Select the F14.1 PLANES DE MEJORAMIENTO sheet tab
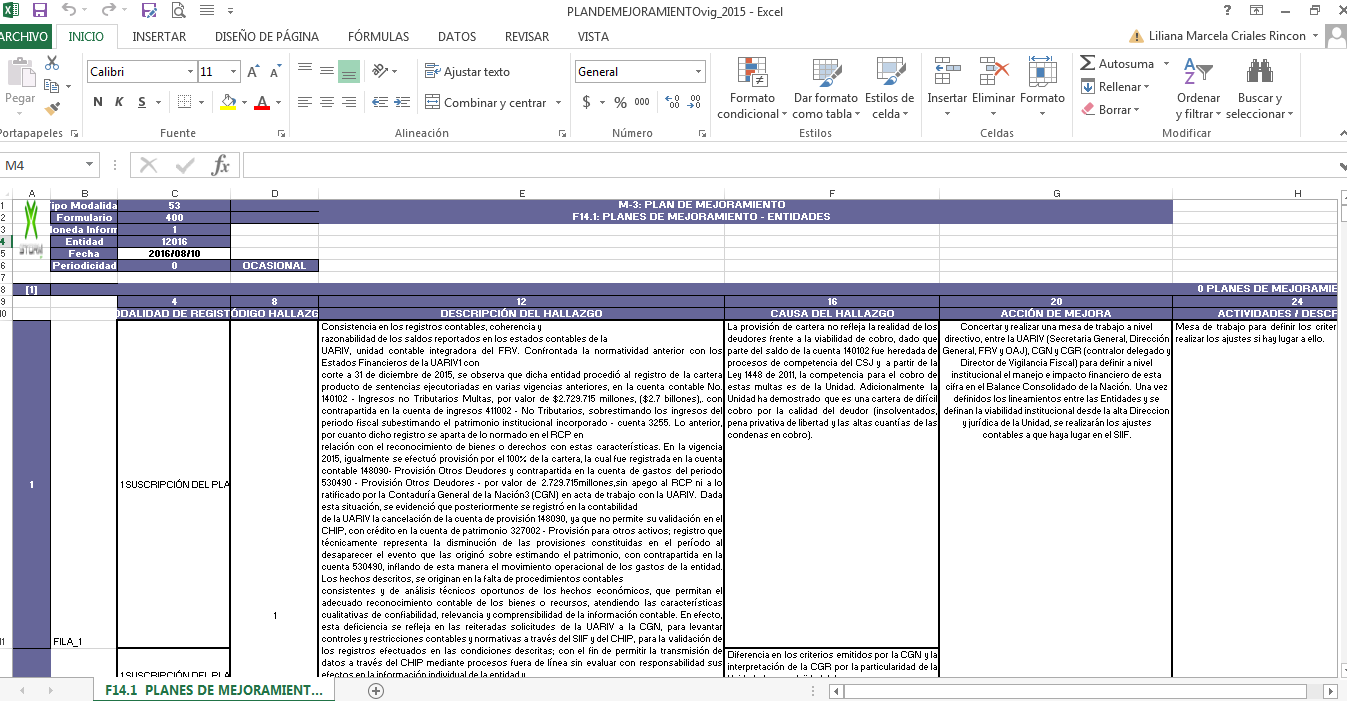 coord(214,690)
